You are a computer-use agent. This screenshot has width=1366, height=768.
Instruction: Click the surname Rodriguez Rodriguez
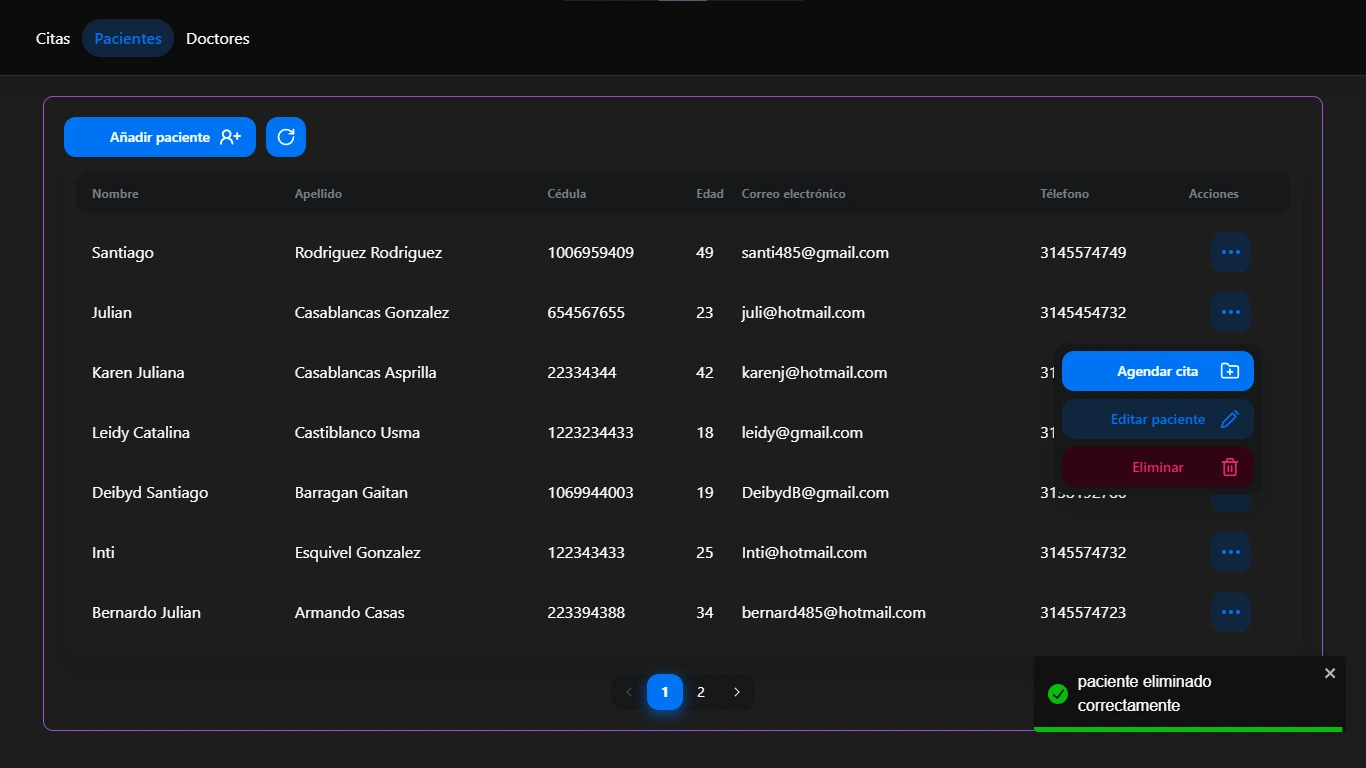pos(368,252)
